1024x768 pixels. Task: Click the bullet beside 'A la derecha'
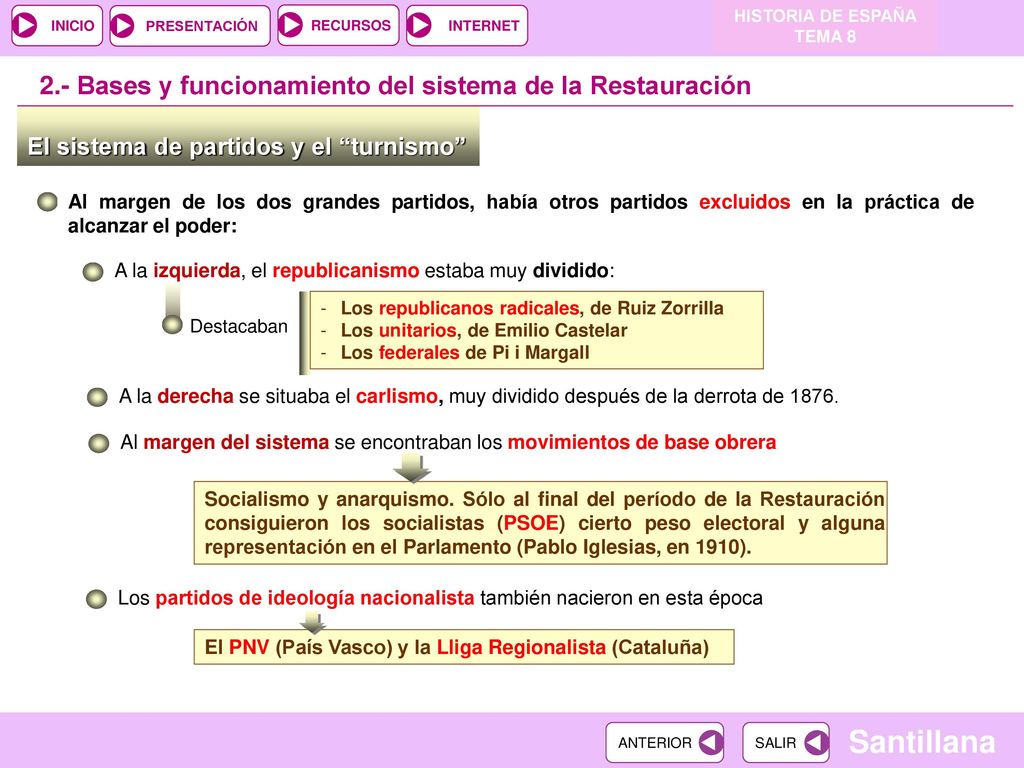point(97,397)
